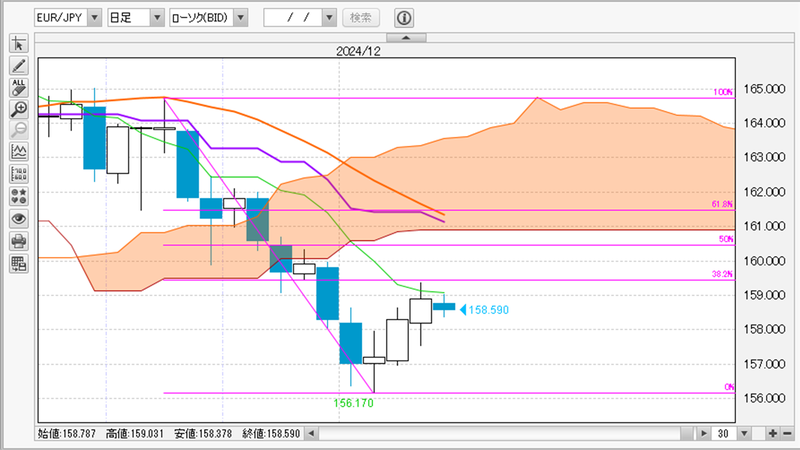Toggle the eye visibility icon
Viewport: 800px width, 450px height.
click(x=19, y=219)
